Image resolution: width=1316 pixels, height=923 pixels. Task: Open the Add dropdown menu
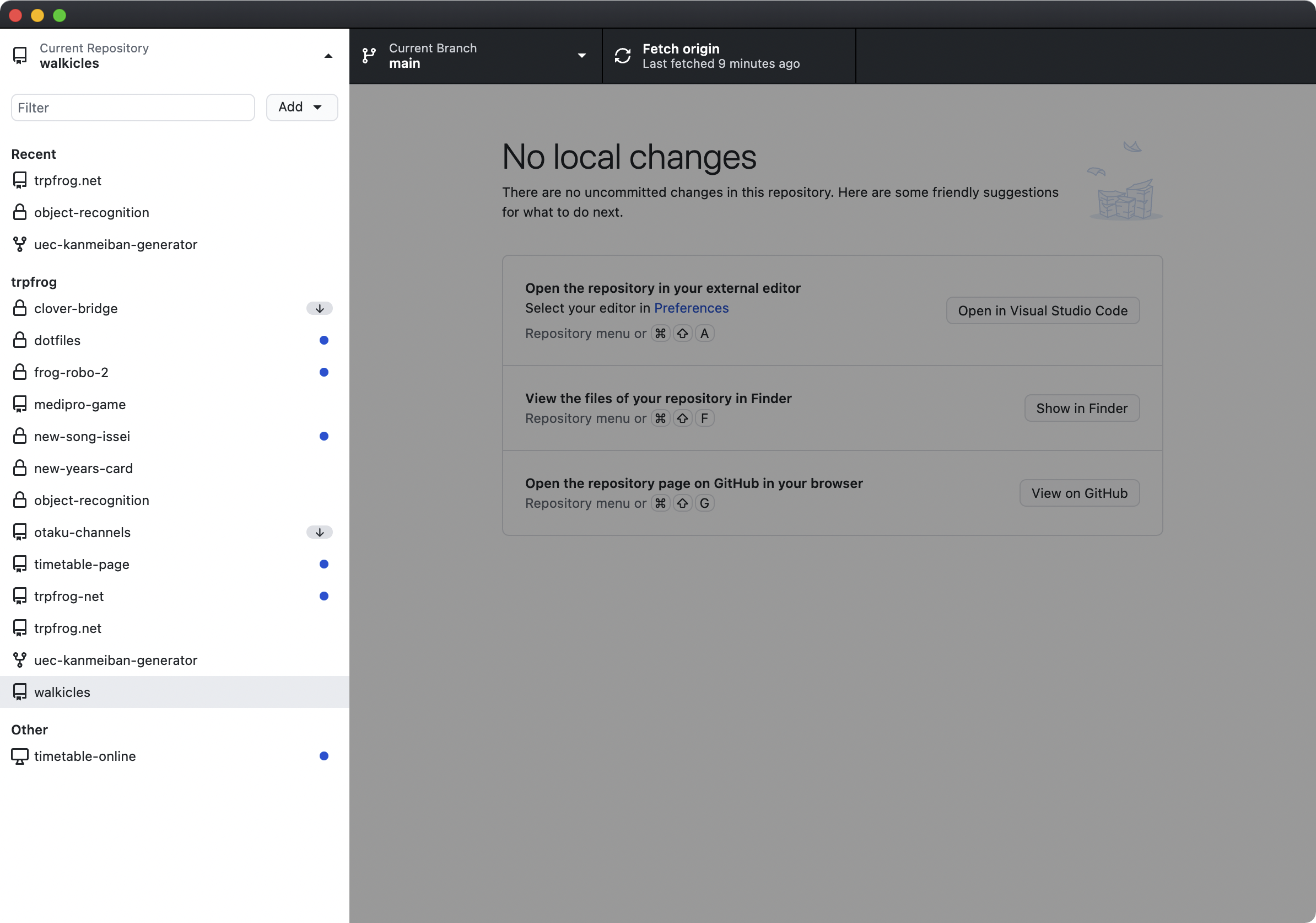(x=301, y=107)
